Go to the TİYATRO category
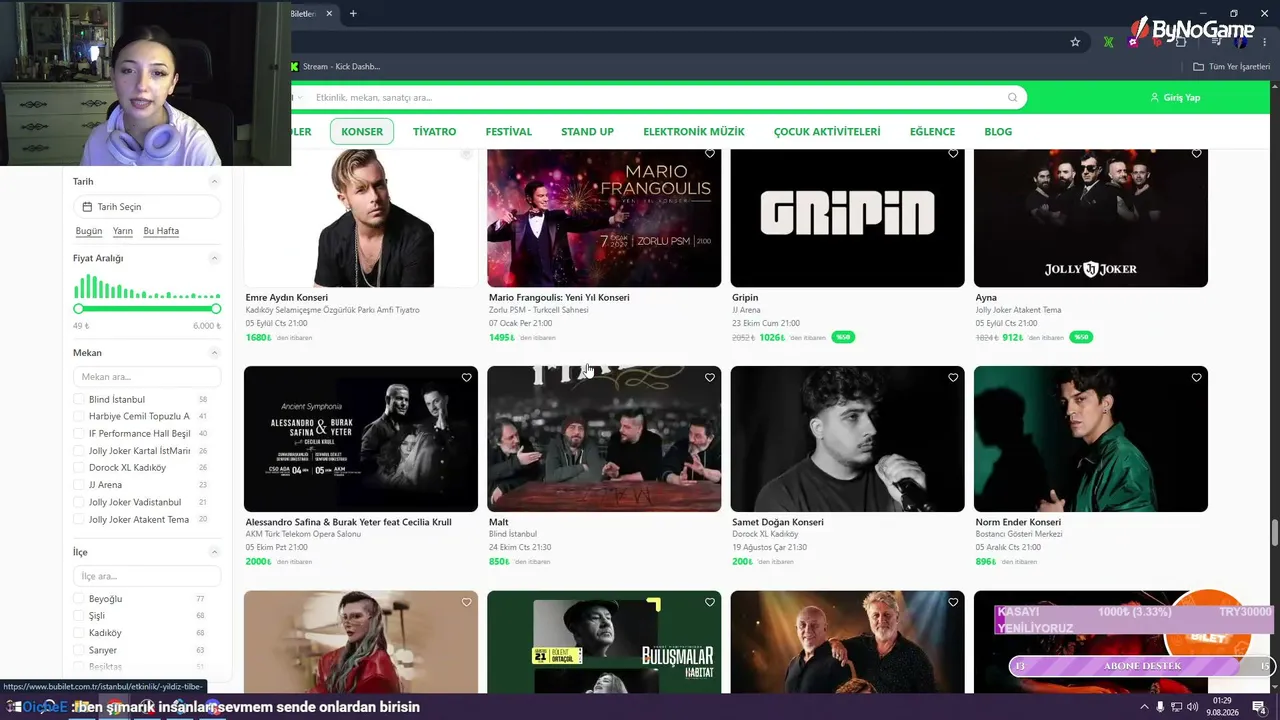Viewport: 1280px width, 720px height. pyautogui.click(x=434, y=132)
